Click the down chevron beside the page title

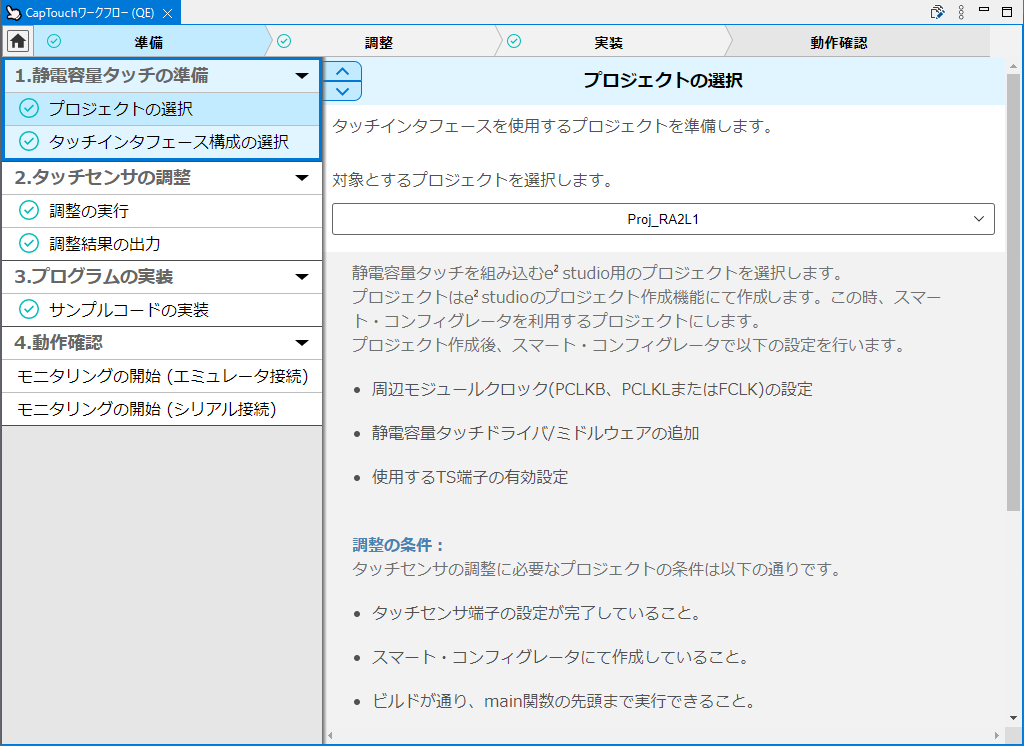tap(343, 91)
